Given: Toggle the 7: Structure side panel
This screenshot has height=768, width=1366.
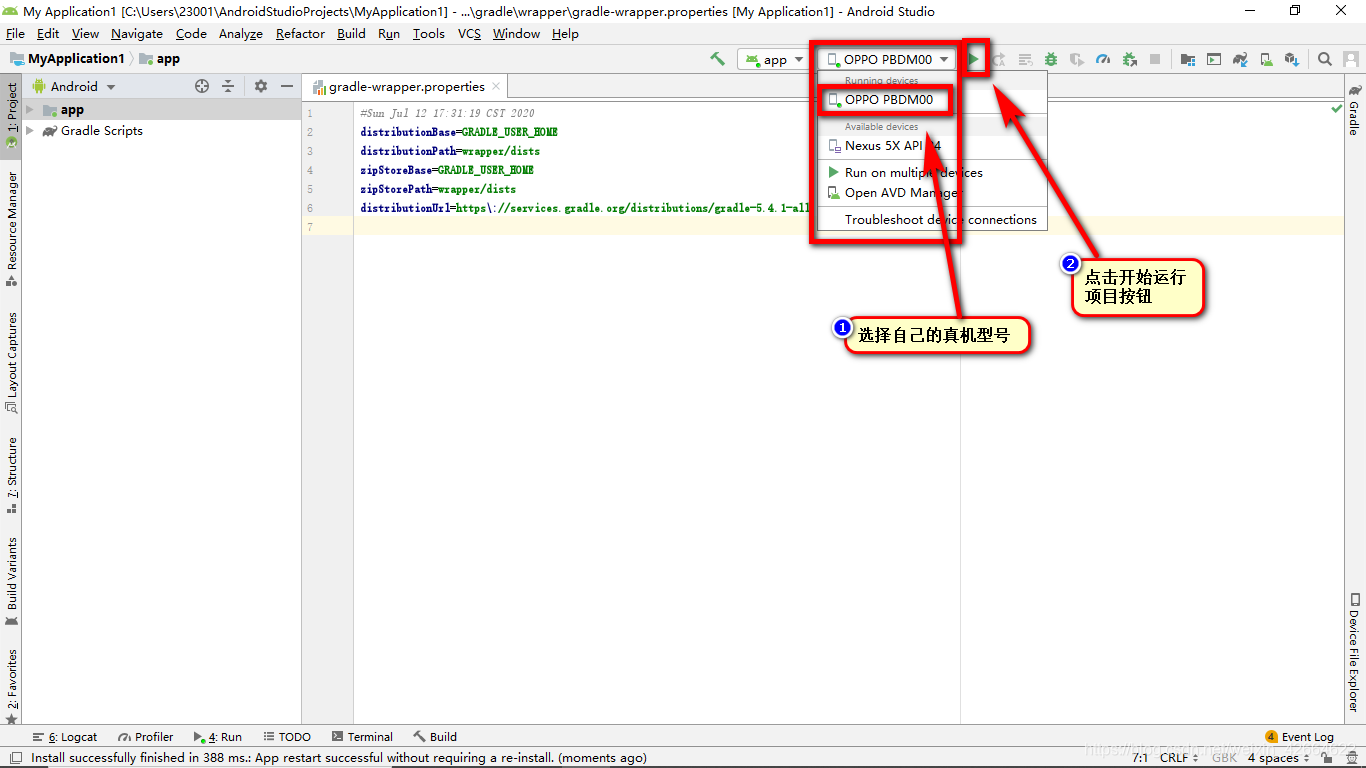Looking at the screenshot, I should click(12, 475).
